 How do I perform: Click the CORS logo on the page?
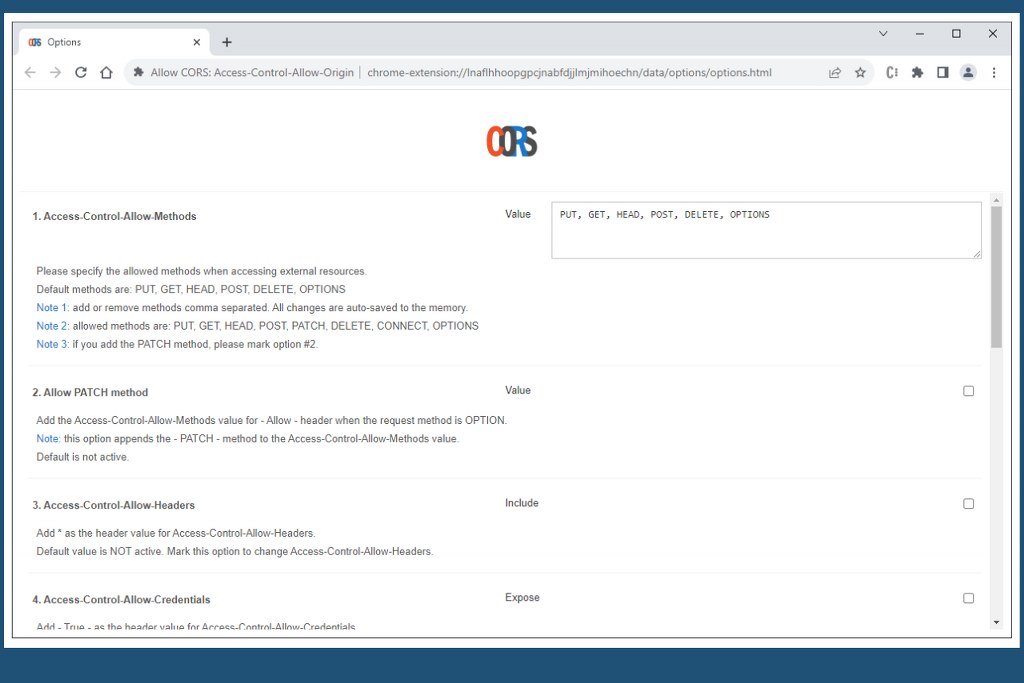(x=511, y=141)
